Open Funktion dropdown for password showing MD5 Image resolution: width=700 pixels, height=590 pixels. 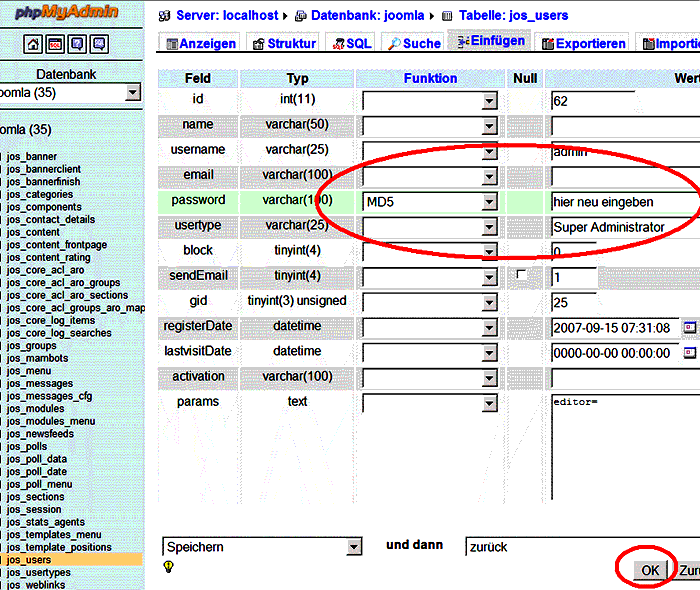[x=430, y=202]
